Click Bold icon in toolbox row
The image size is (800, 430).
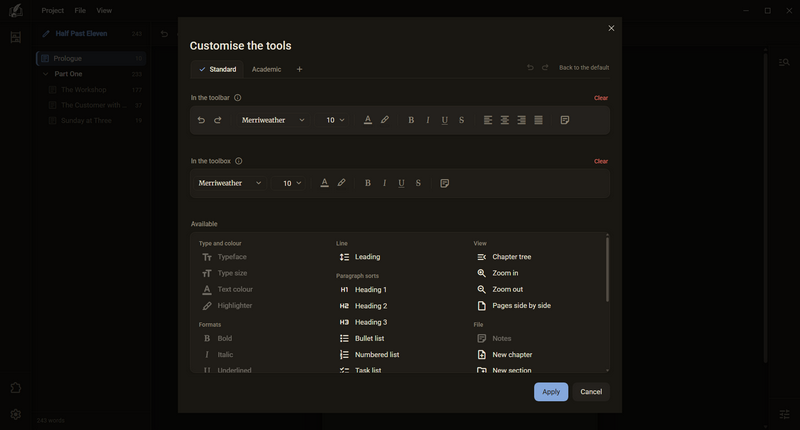(x=367, y=183)
